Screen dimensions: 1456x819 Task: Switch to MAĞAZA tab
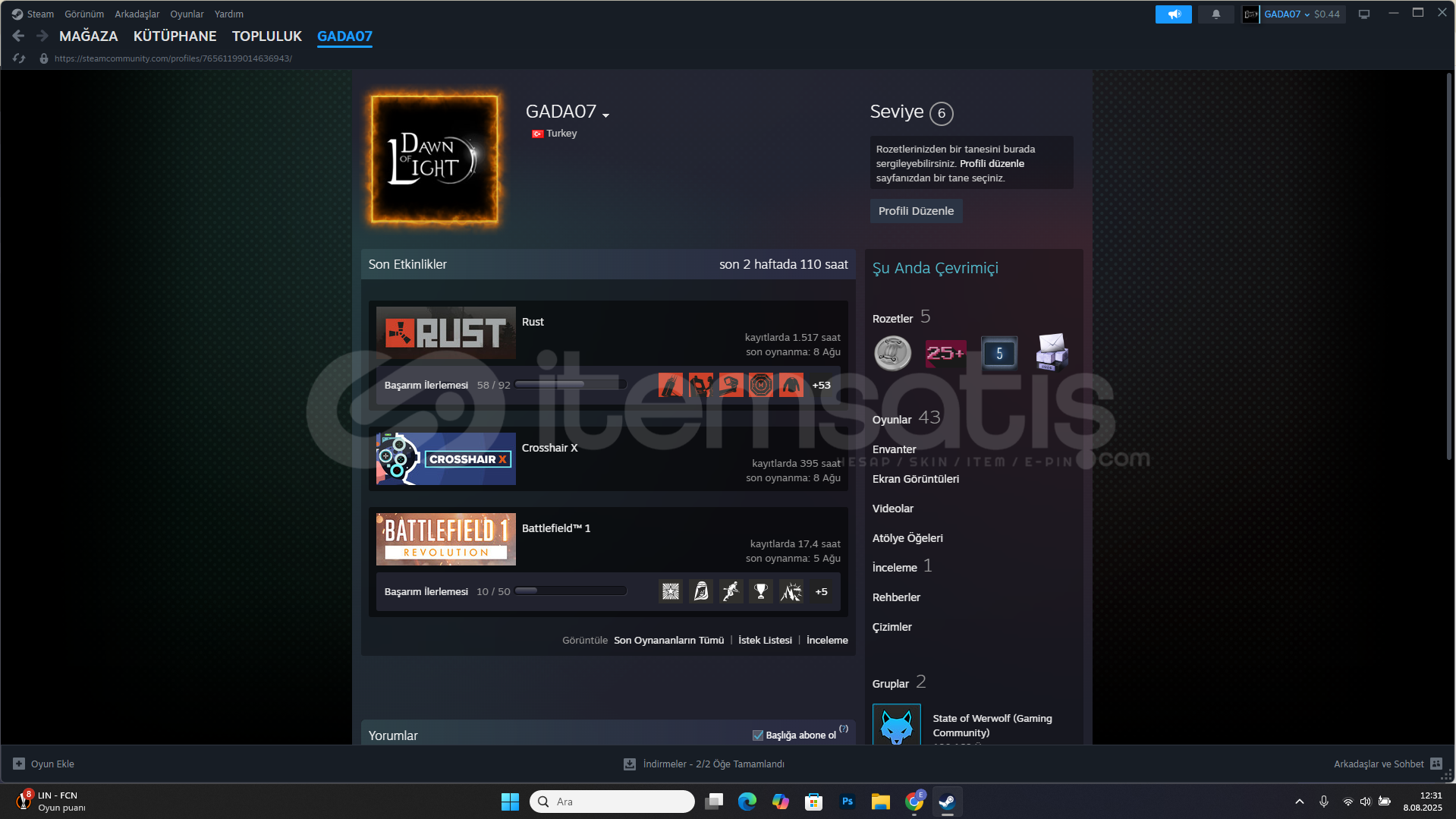(89, 36)
